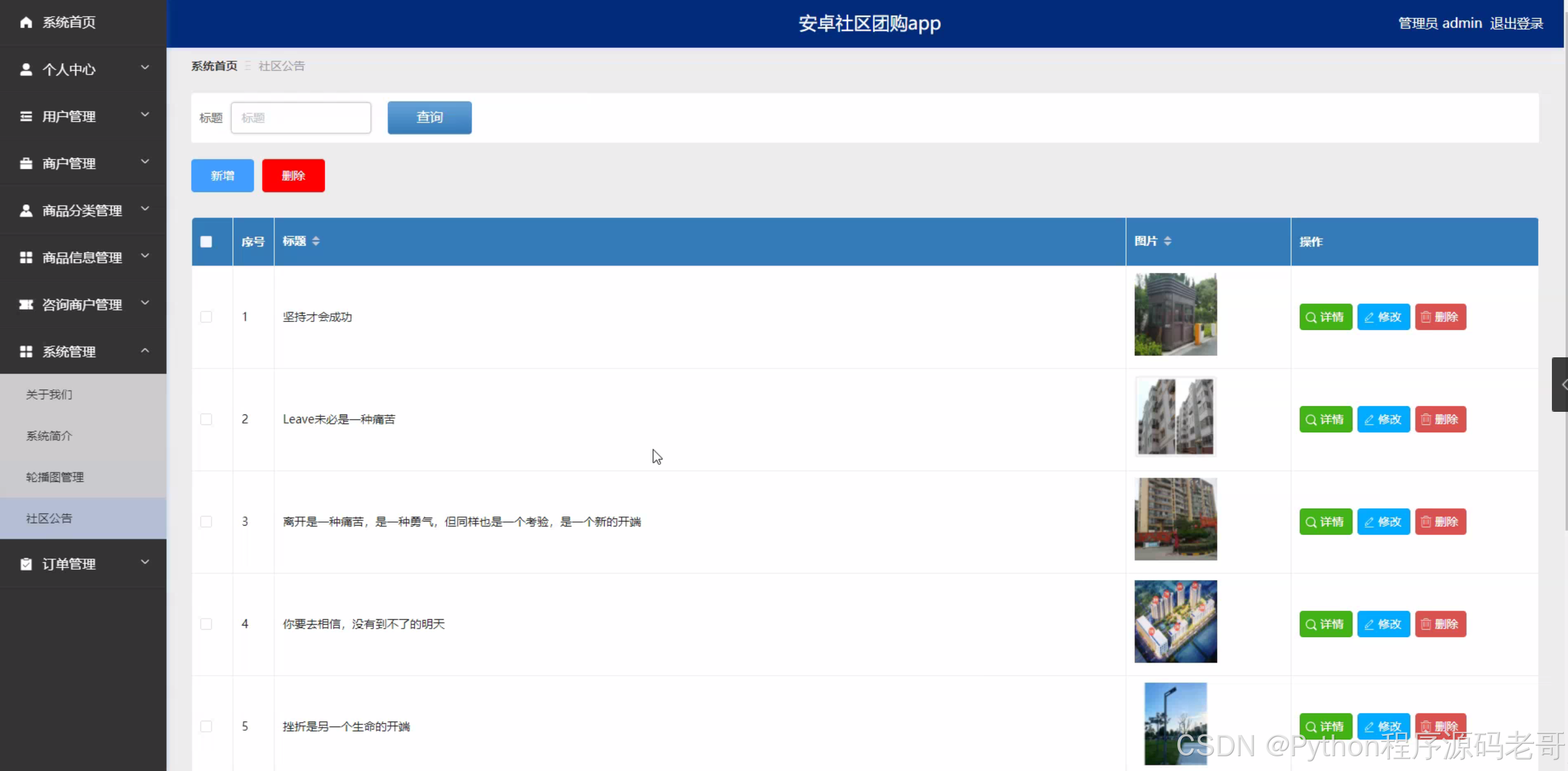This screenshot has width=1568, height=771.
Task: Sort table by 图片 column arrows
Action: [x=1167, y=242]
